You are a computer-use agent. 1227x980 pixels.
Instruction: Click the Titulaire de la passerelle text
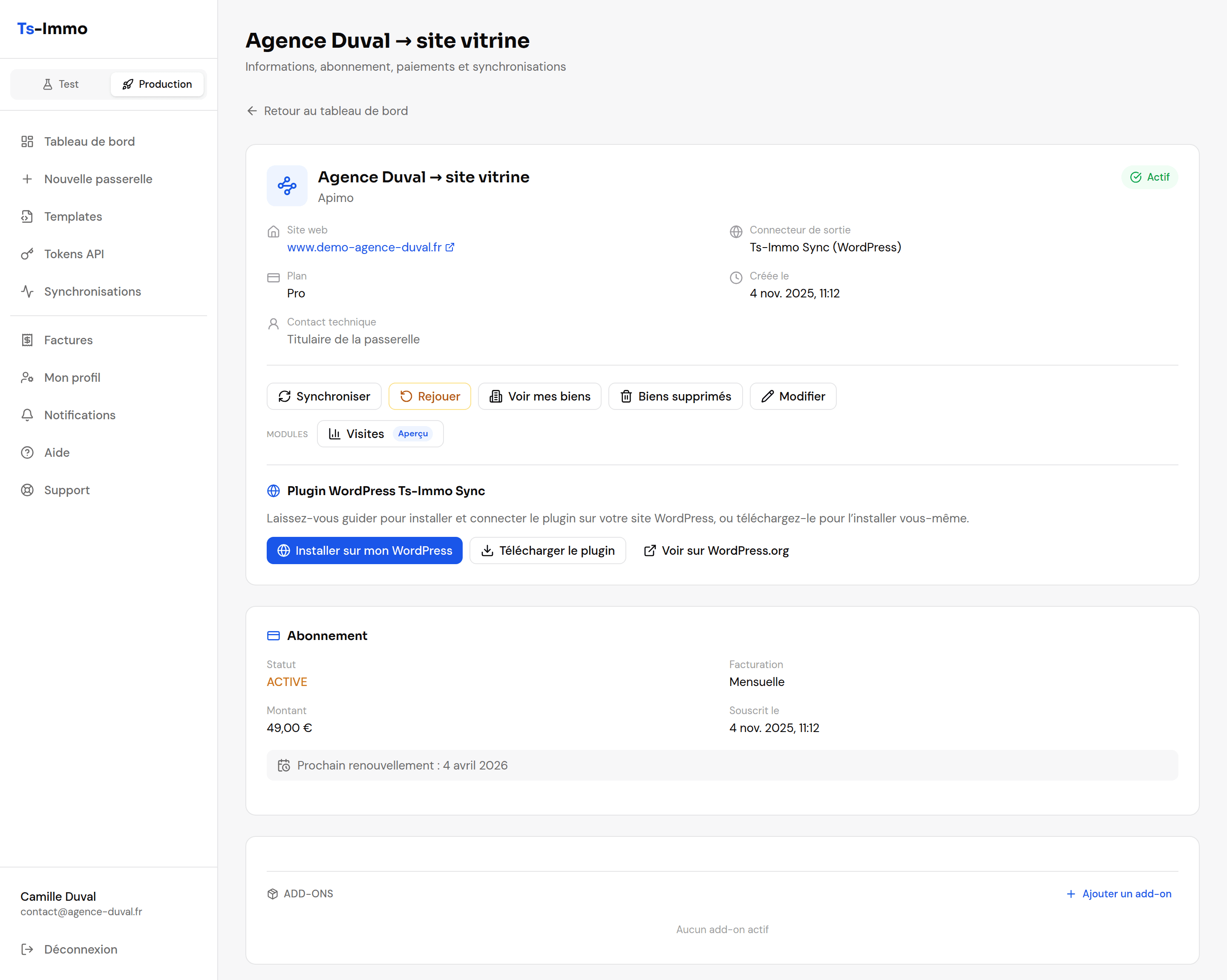[354, 339]
